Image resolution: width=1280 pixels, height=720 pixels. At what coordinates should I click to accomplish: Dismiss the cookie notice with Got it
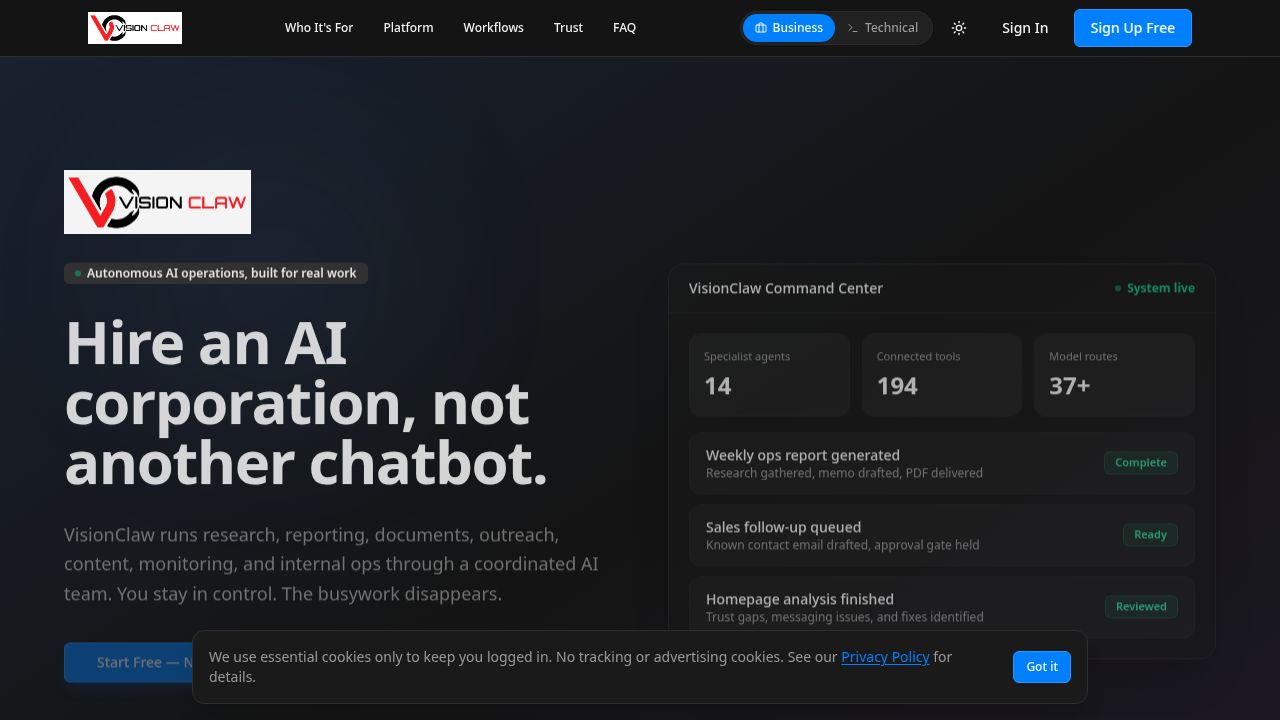1041,666
